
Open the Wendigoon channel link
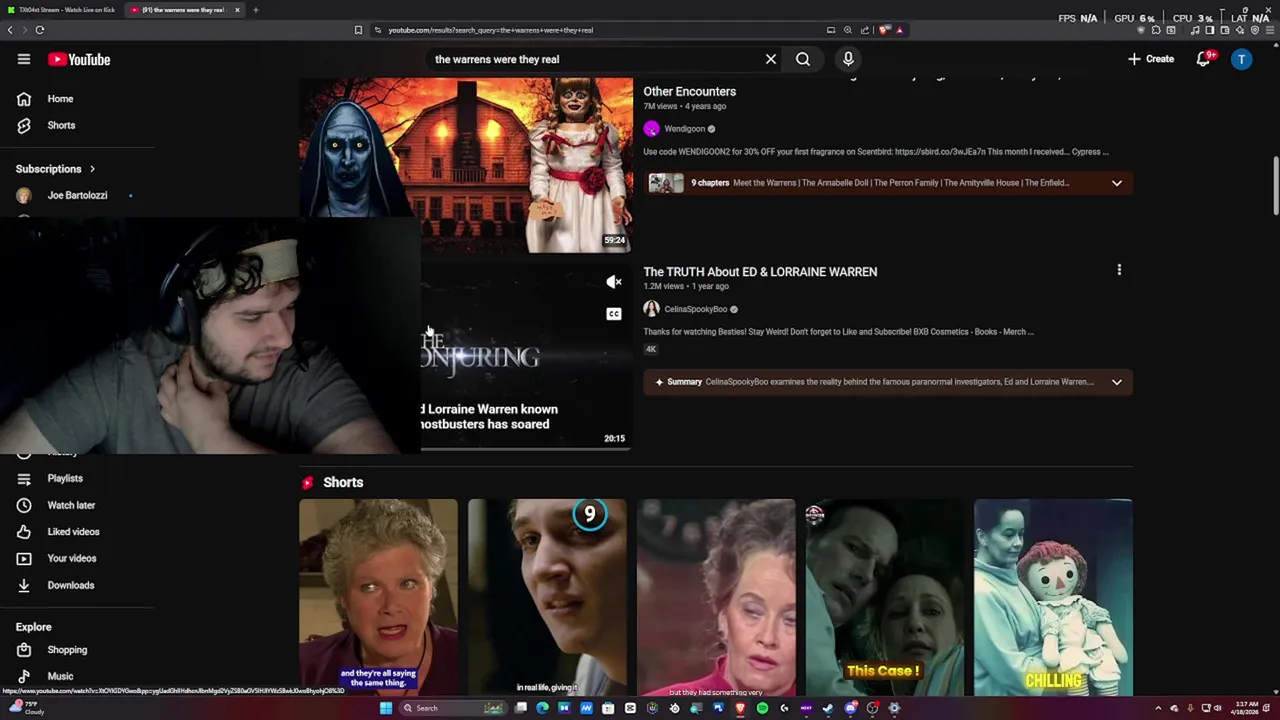click(x=684, y=129)
